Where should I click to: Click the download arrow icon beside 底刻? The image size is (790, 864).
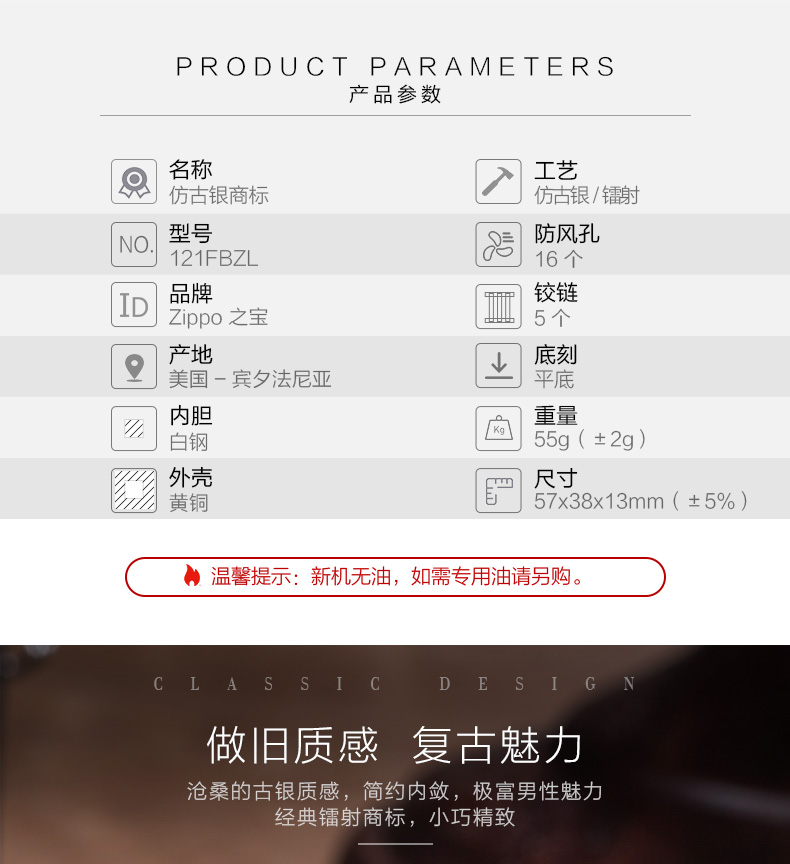point(499,366)
